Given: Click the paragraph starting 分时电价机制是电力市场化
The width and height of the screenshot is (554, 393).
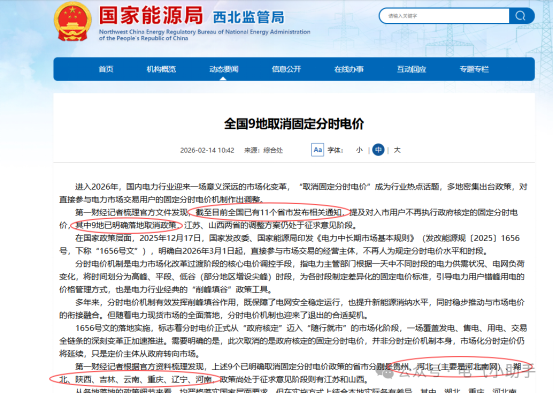Looking at the screenshot, I should (x=292, y=277).
